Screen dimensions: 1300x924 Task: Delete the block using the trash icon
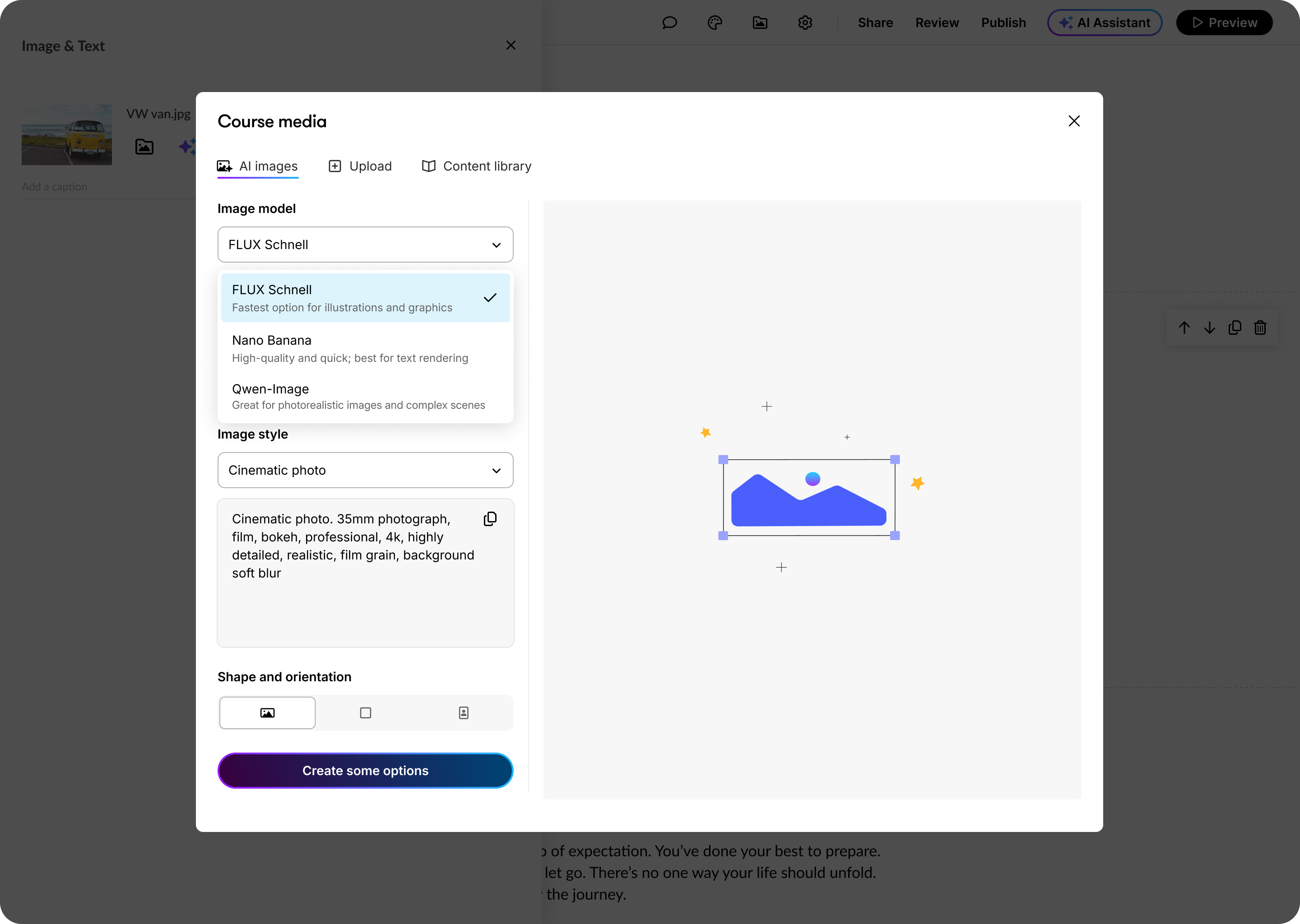1260,328
